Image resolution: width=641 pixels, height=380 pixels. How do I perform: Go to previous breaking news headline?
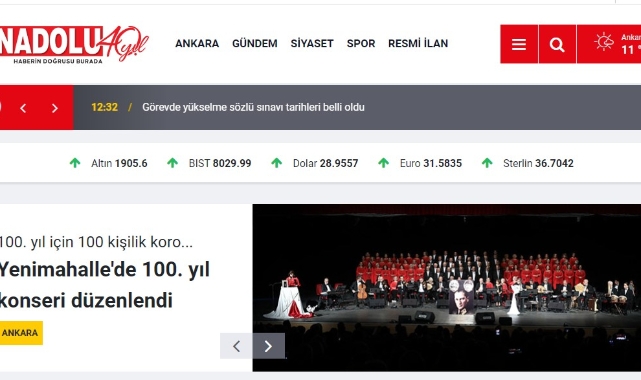coord(23,108)
